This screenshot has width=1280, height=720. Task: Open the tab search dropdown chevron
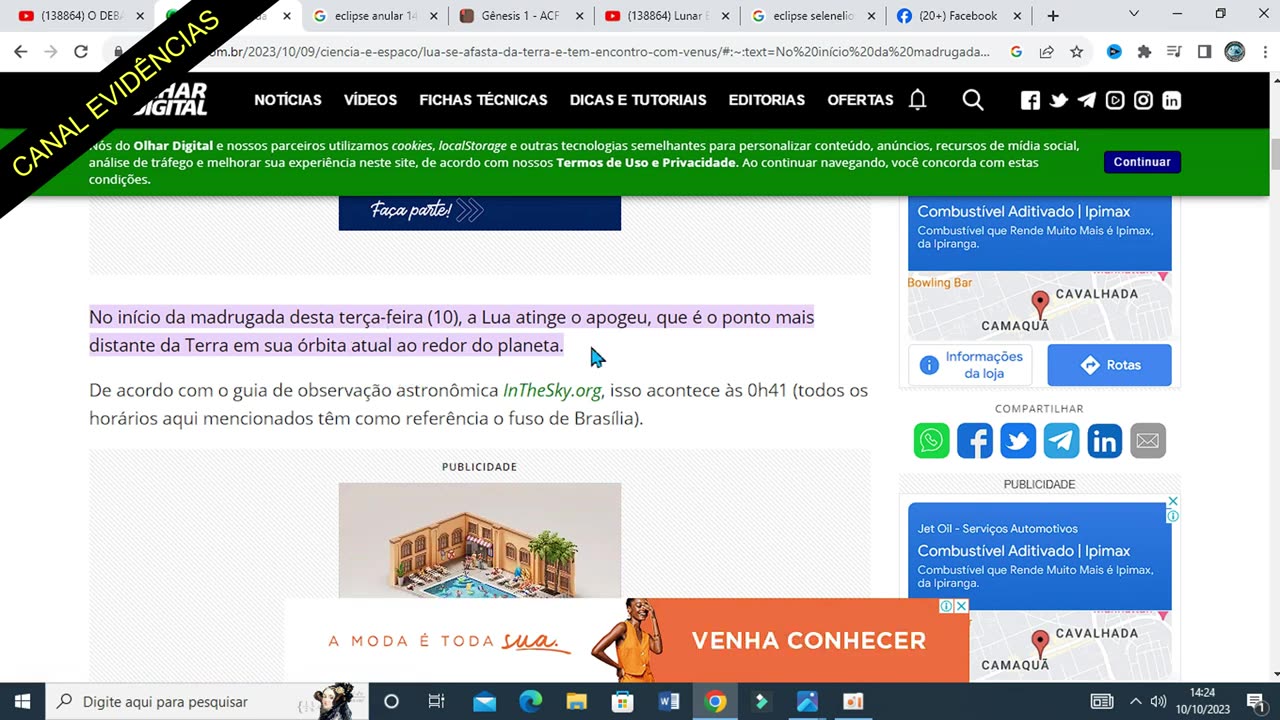click(x=1134, y=14)
